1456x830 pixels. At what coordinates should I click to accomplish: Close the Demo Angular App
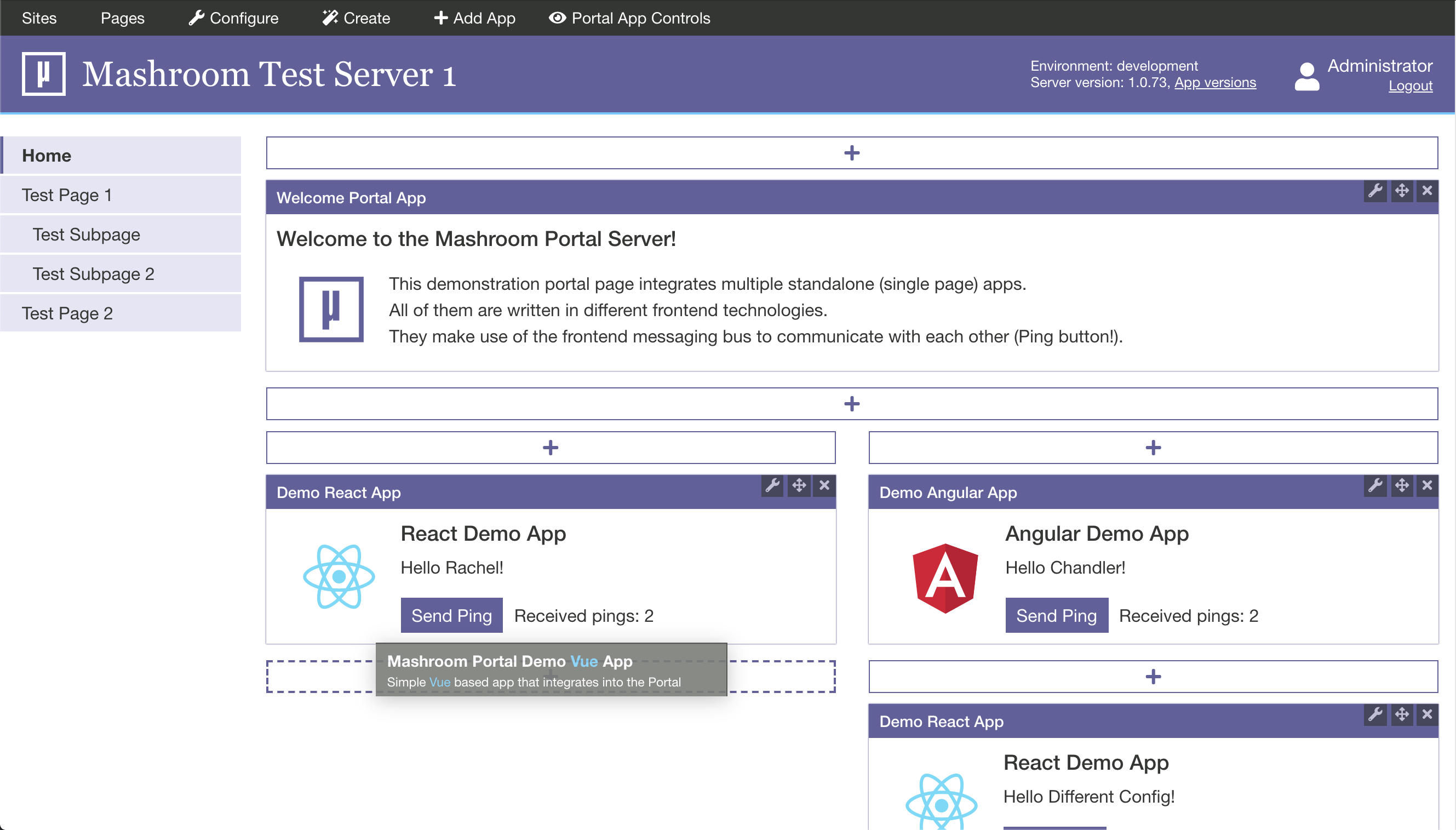pos(1427,485)
